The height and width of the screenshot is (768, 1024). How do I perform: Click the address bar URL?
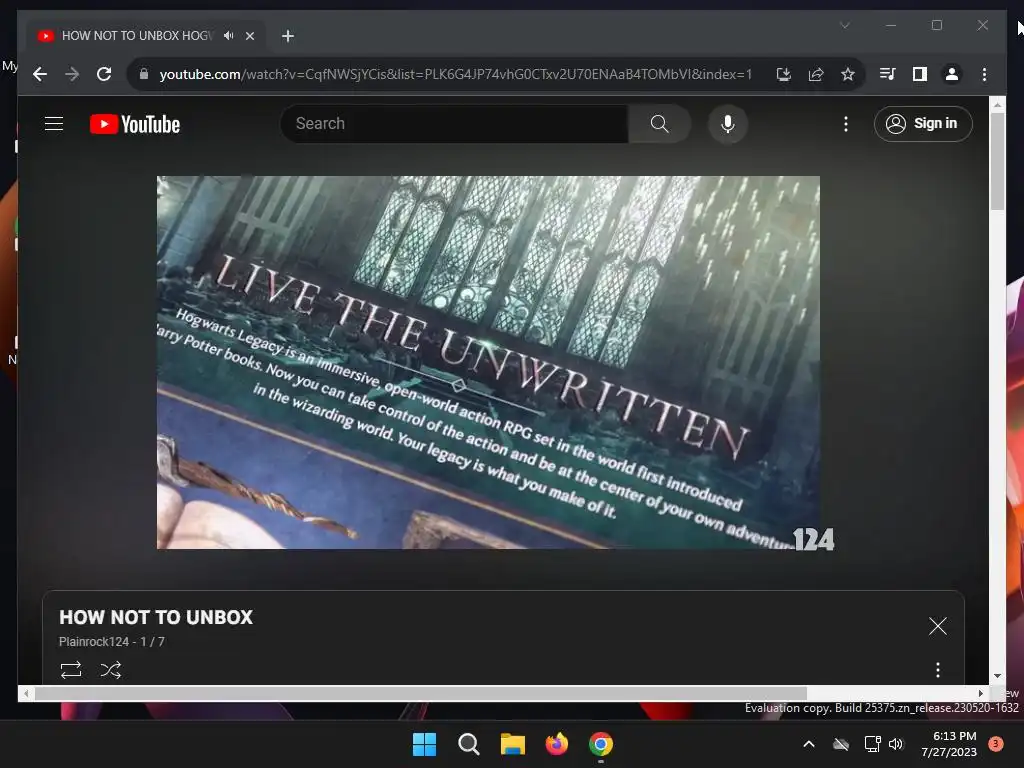(455, 74)
